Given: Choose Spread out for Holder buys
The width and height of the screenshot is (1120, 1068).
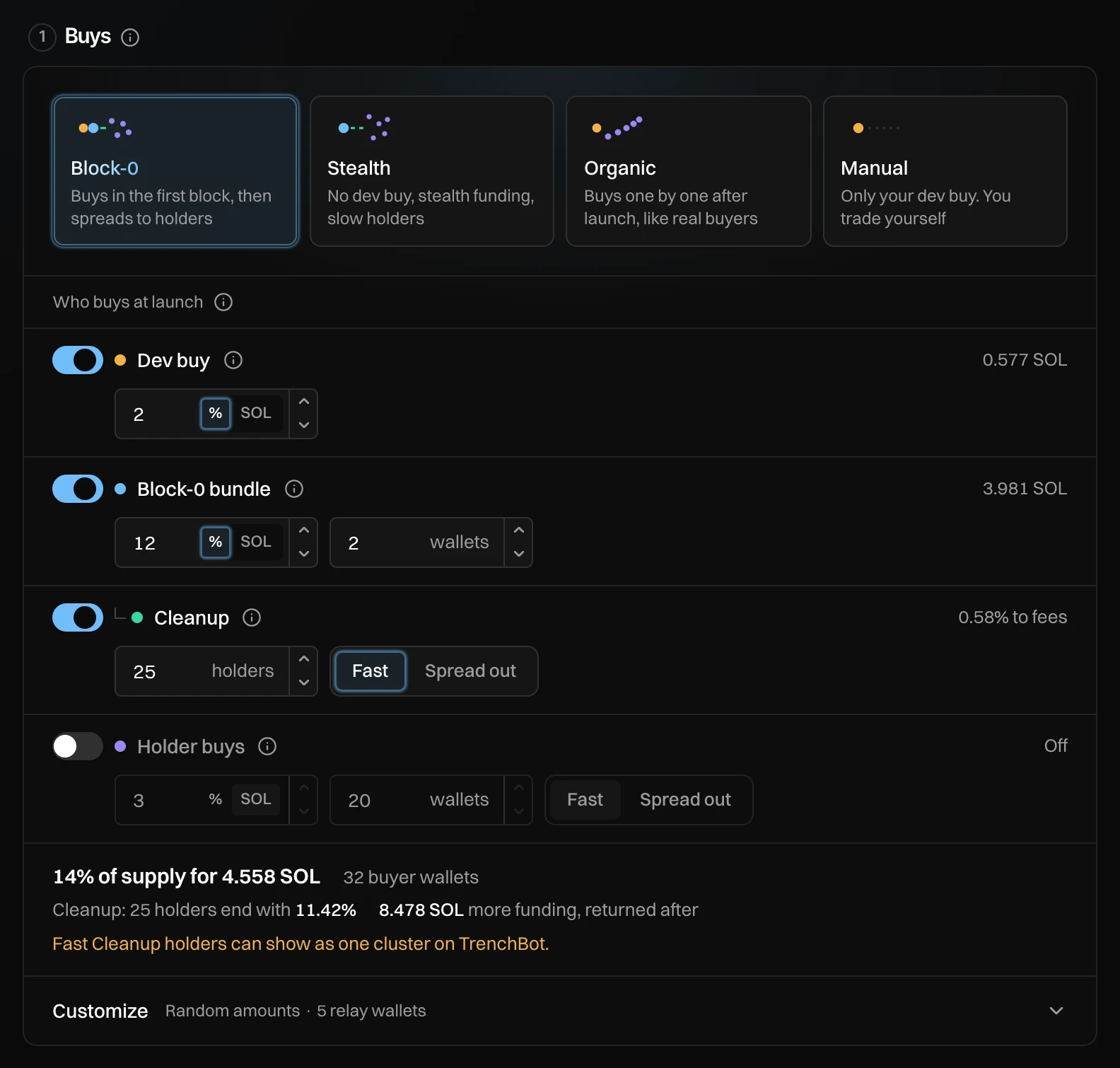Looking at the screenshot, I should pyautogui.click(x=685, y=800).
